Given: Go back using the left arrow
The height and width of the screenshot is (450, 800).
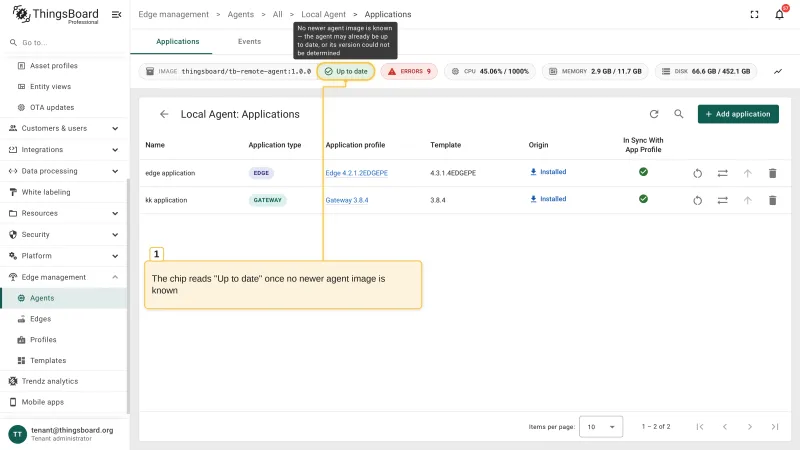Looking at the screenshot, I should [164, 114].
